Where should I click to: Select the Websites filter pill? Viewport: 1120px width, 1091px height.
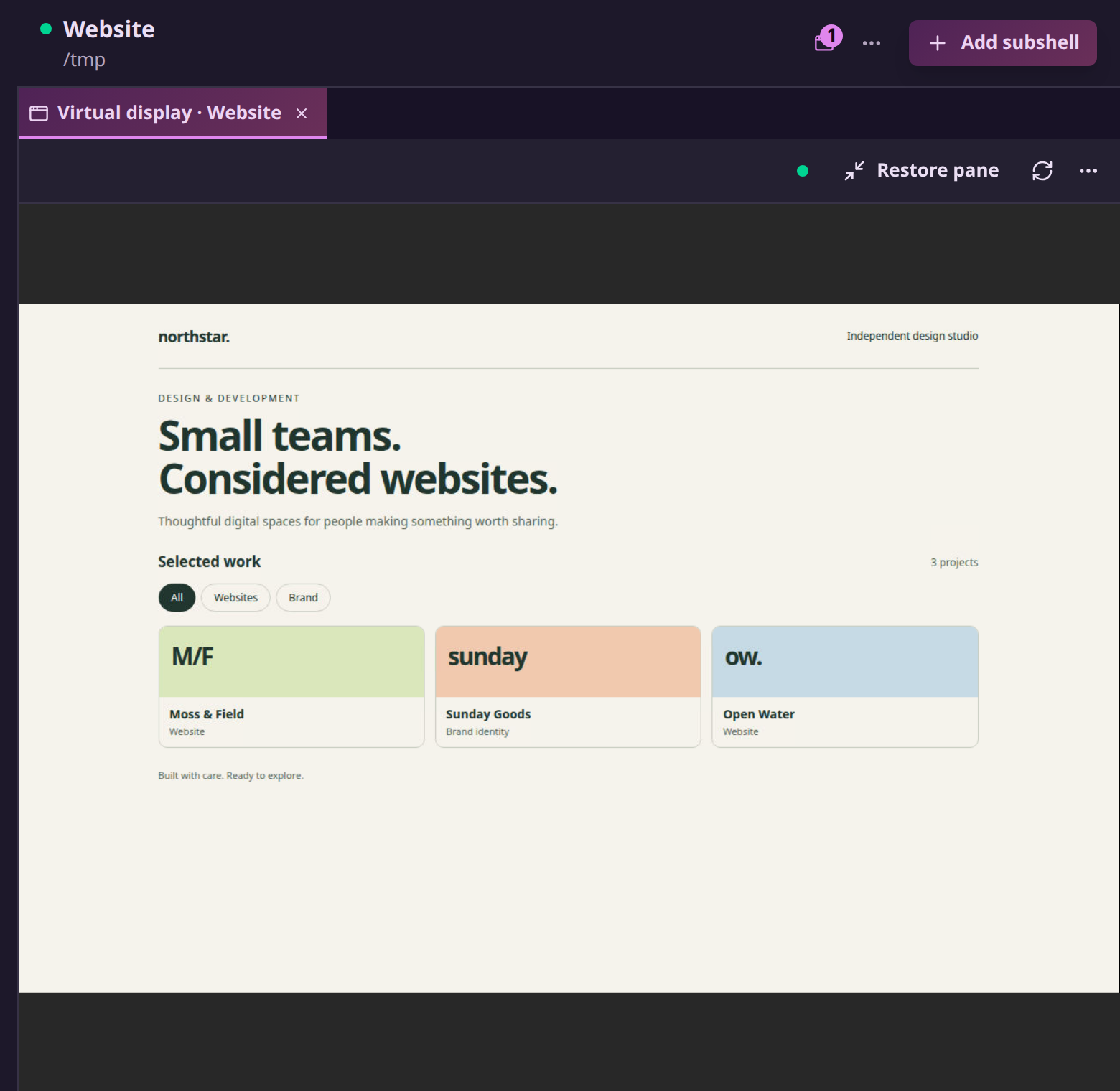(x=235, y=598)
